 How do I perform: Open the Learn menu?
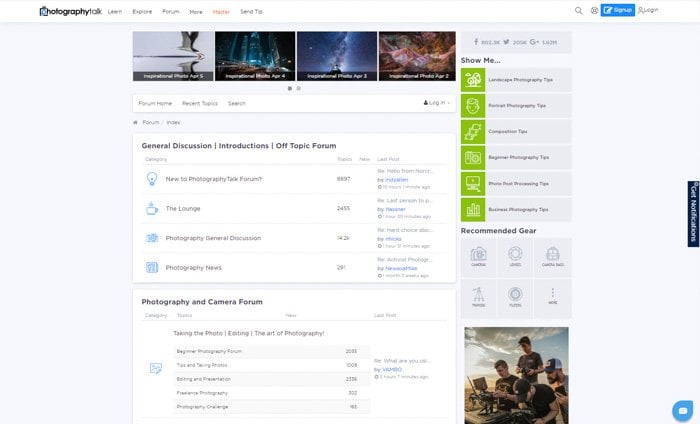click(115, 12)
